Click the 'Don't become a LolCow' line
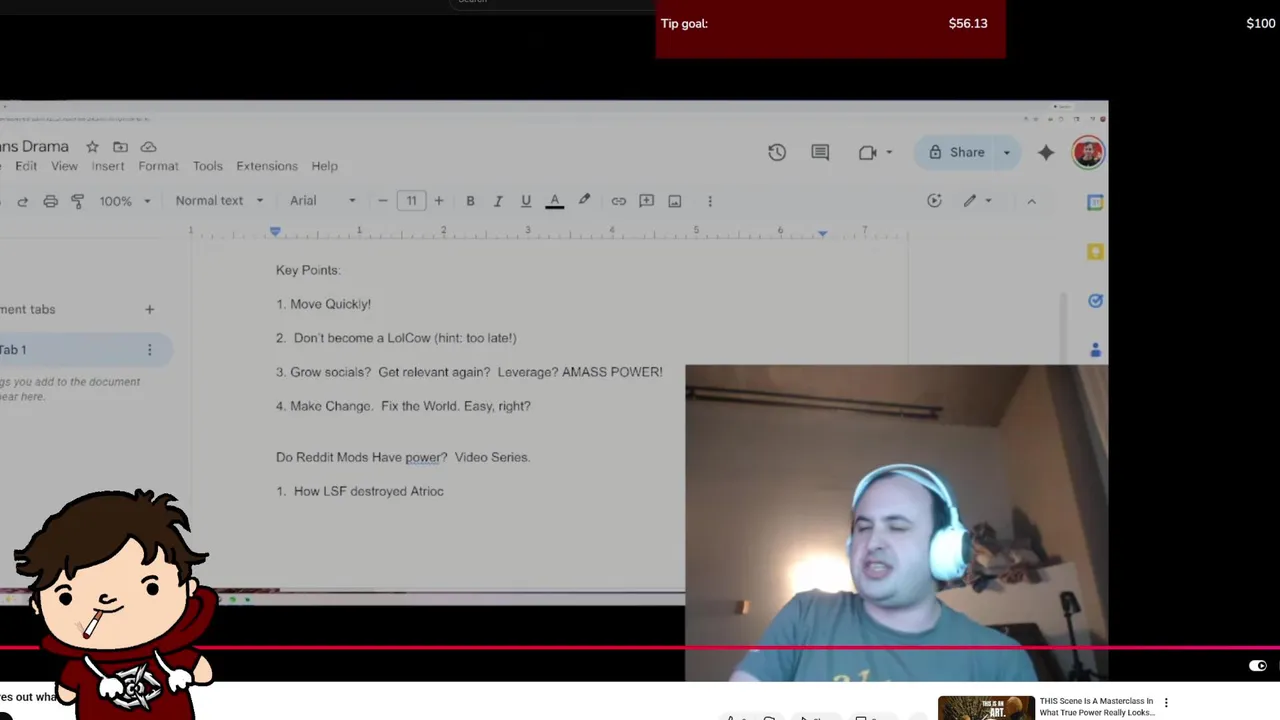This screenshot has height=720, width=1280. (396, 338)
